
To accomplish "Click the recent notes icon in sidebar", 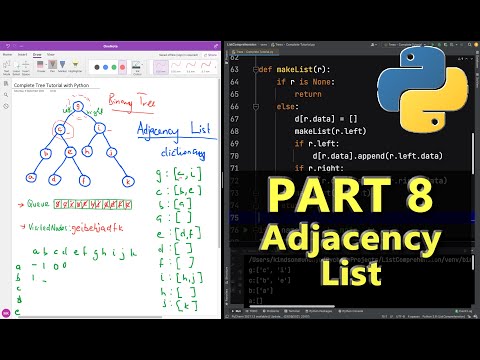I will [x=6, y=106].
